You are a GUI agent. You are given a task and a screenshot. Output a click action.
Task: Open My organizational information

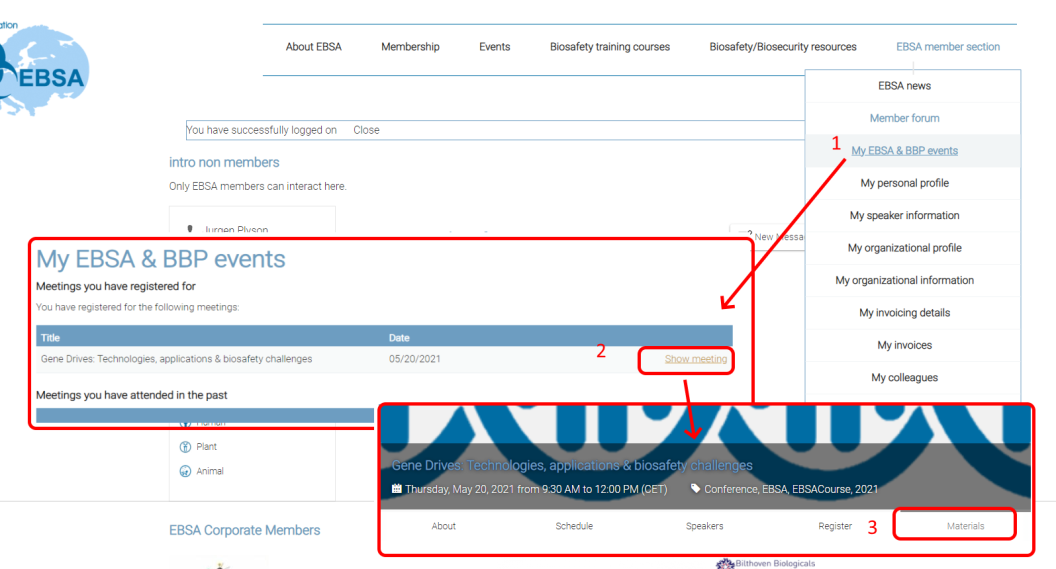pyautogui.click(x=904, y=280)
